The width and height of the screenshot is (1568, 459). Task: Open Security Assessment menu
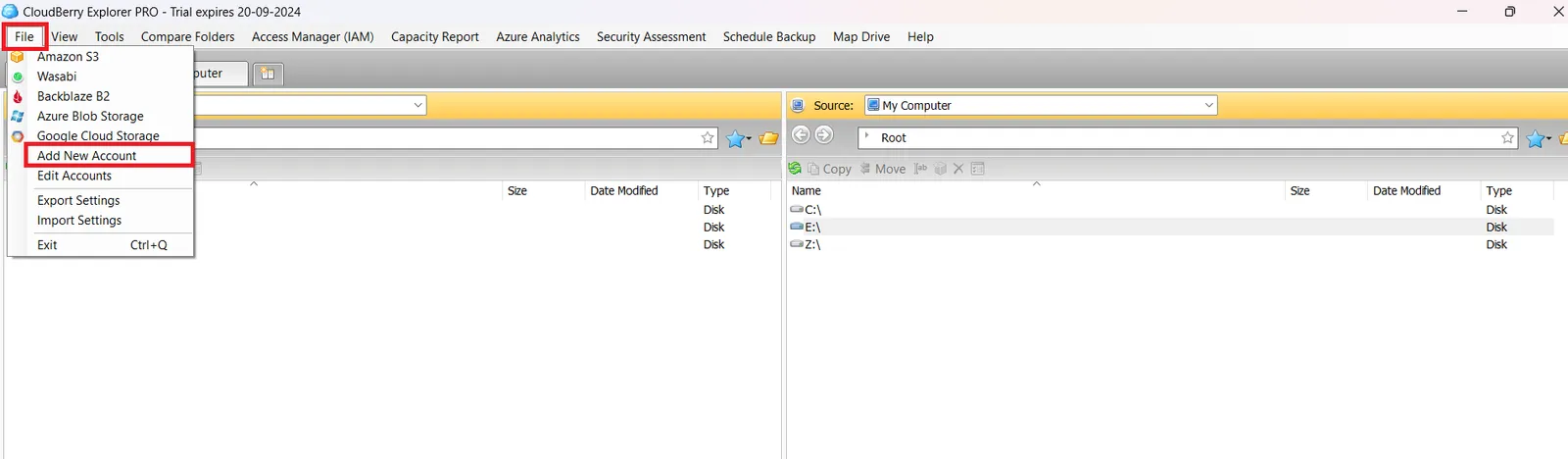(x=652, y=36)
